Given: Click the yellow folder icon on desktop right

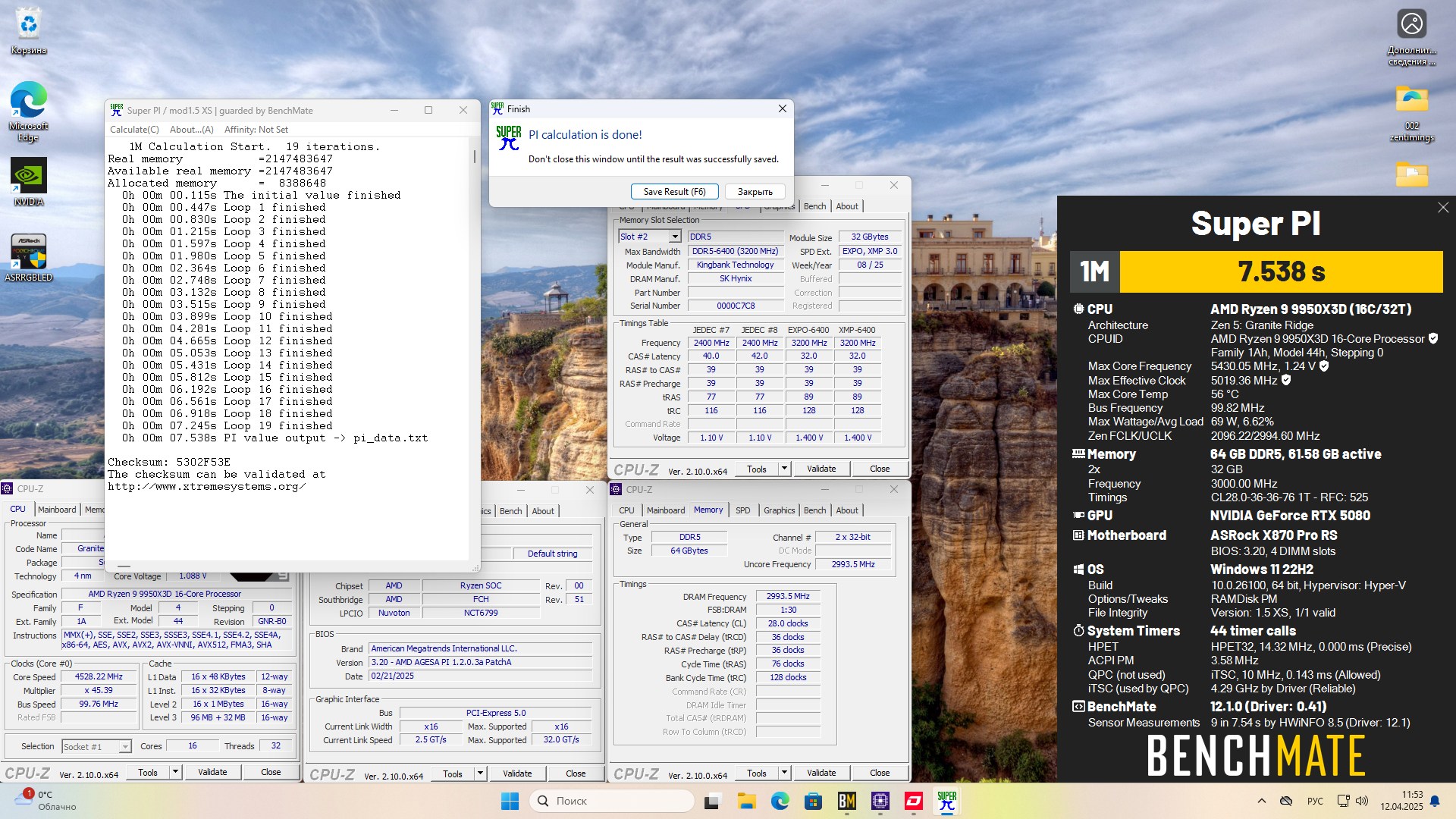Looking at the screenshot, I should [x=1411, y=174].
